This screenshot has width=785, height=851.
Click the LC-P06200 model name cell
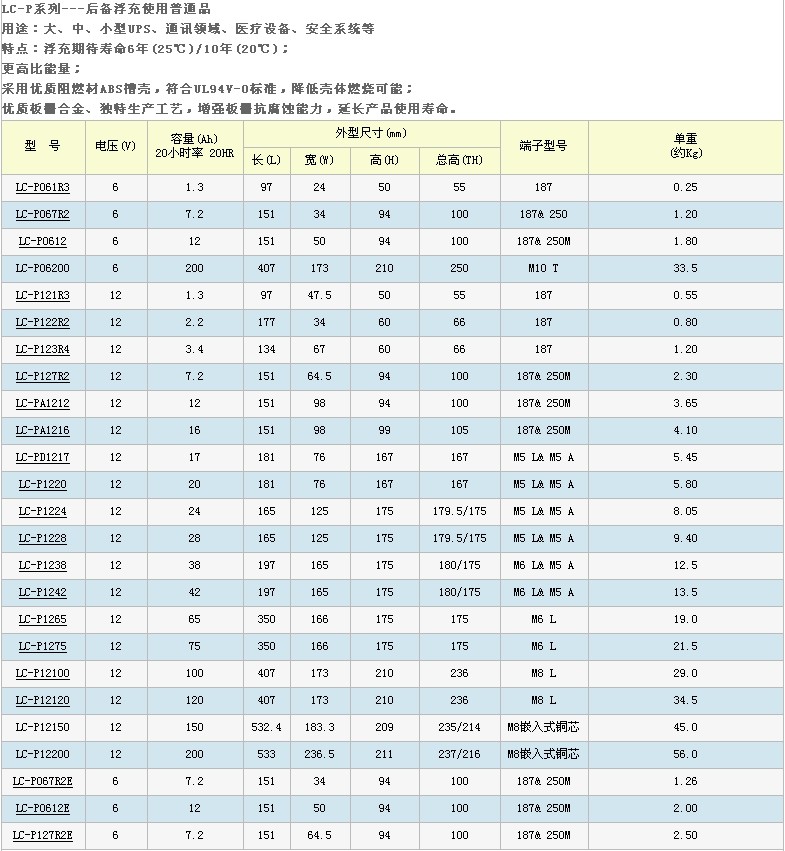42,268
